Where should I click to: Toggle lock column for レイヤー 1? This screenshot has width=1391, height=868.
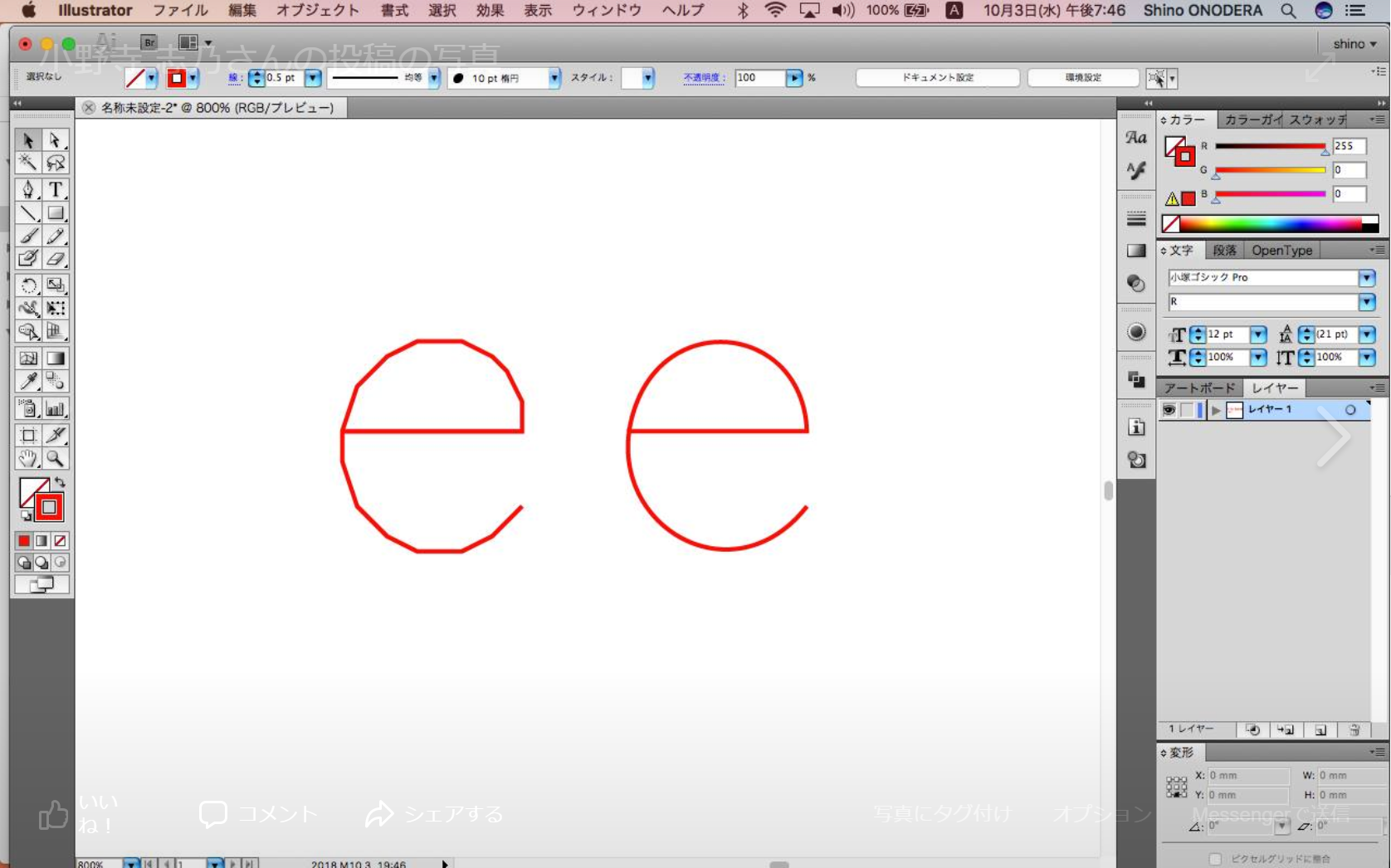pos(1187,410)
